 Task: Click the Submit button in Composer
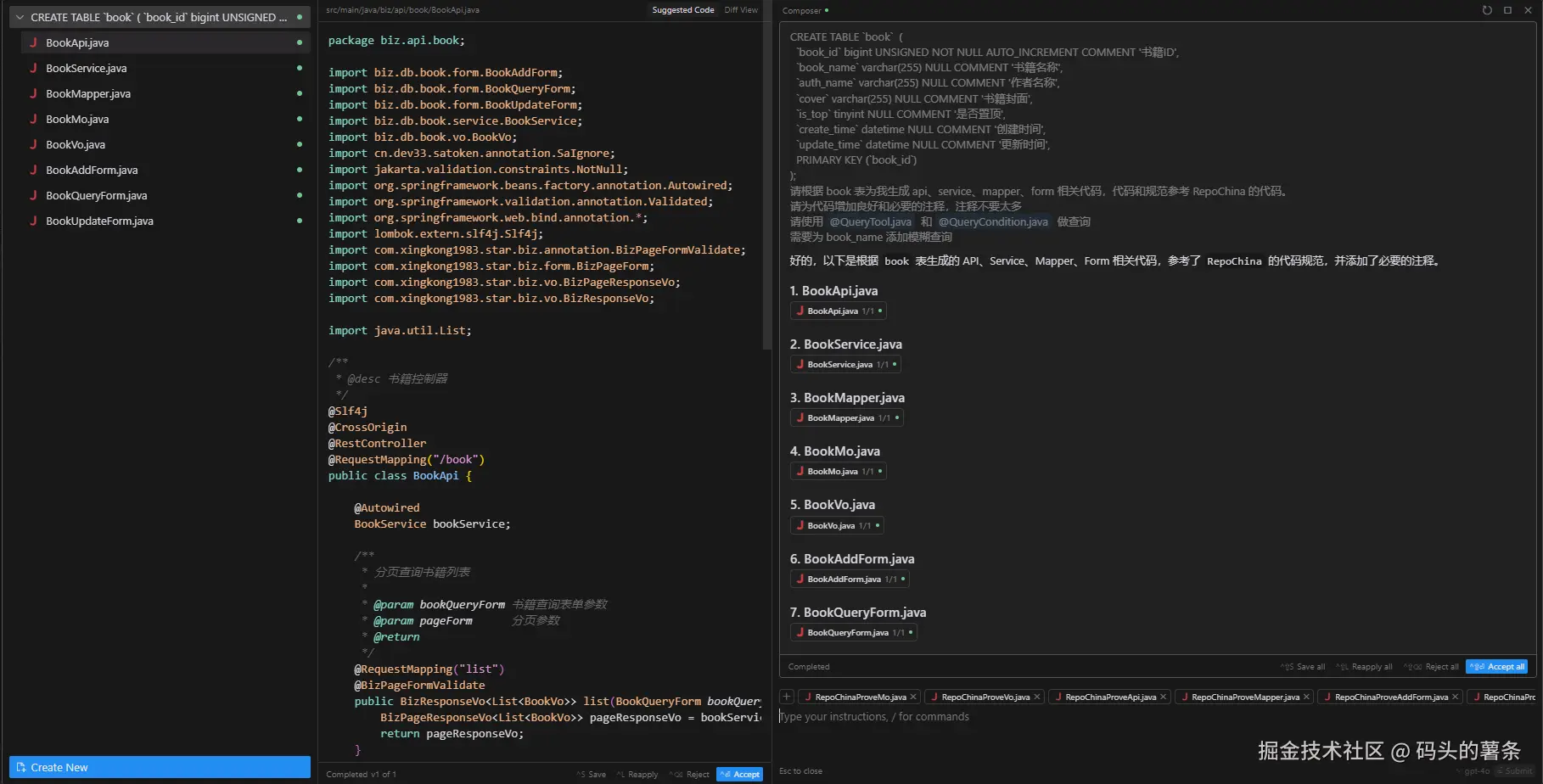coord(1515,771)
